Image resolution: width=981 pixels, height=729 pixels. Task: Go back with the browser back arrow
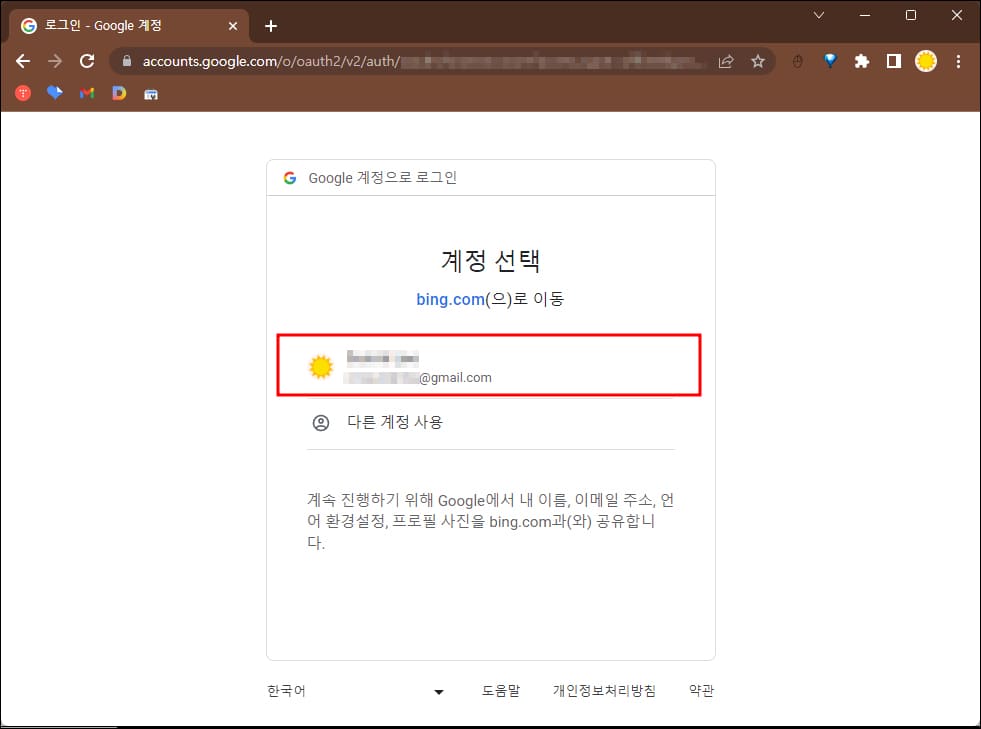click(x=23, y=61)
